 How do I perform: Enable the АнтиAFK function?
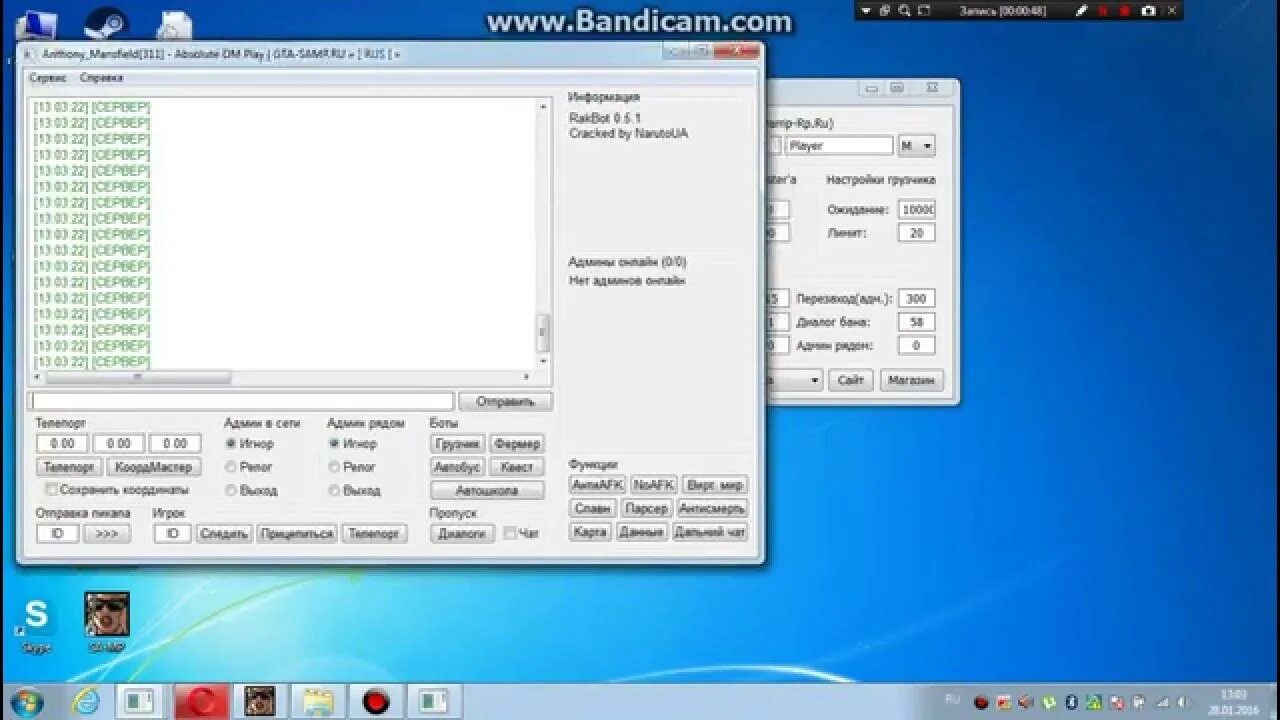pyautogui.click(x=597, y=485)
